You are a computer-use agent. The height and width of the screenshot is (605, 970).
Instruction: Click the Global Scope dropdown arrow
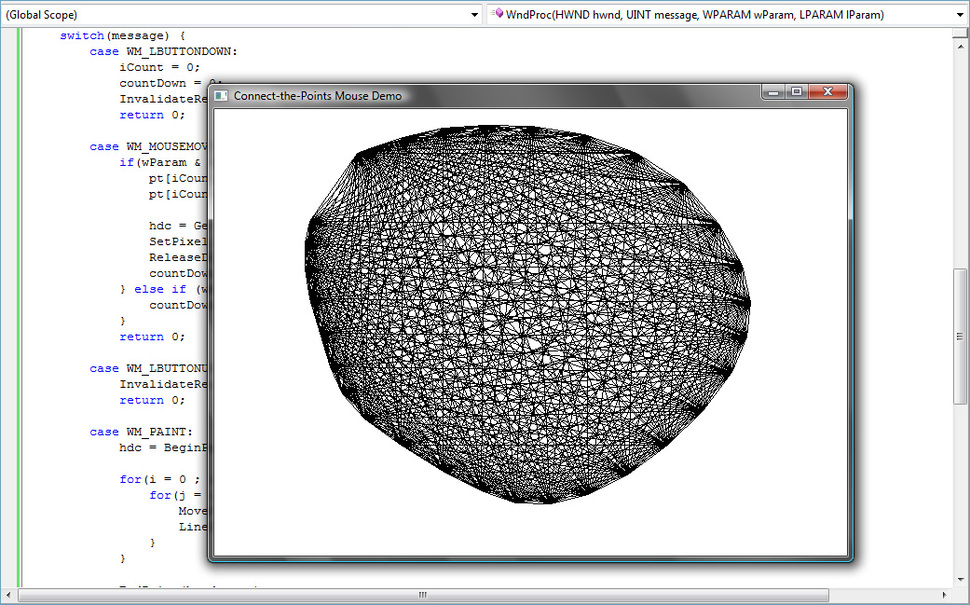coord(475,15)
